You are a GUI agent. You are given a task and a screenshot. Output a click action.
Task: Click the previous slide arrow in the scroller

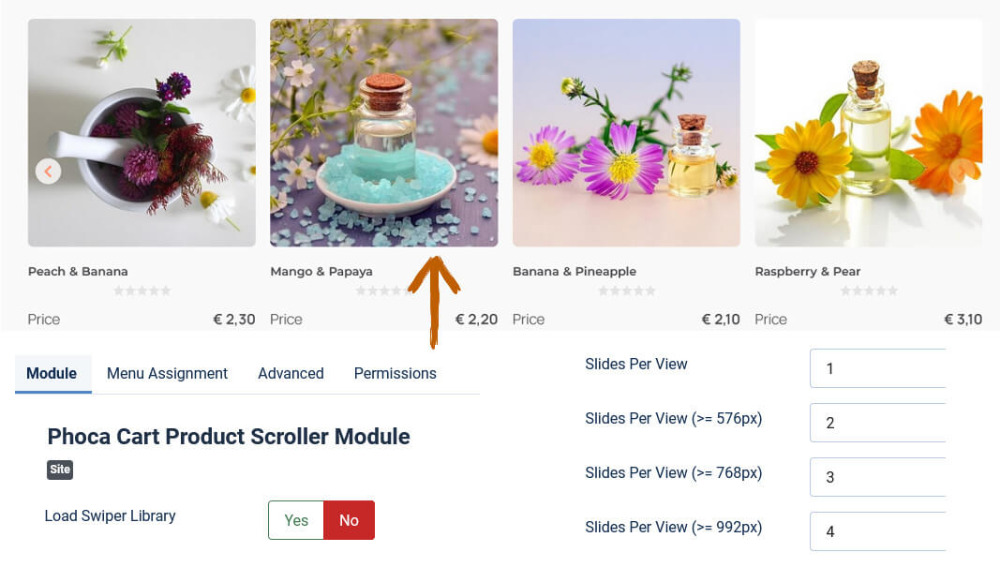click(x=48, y=172)
